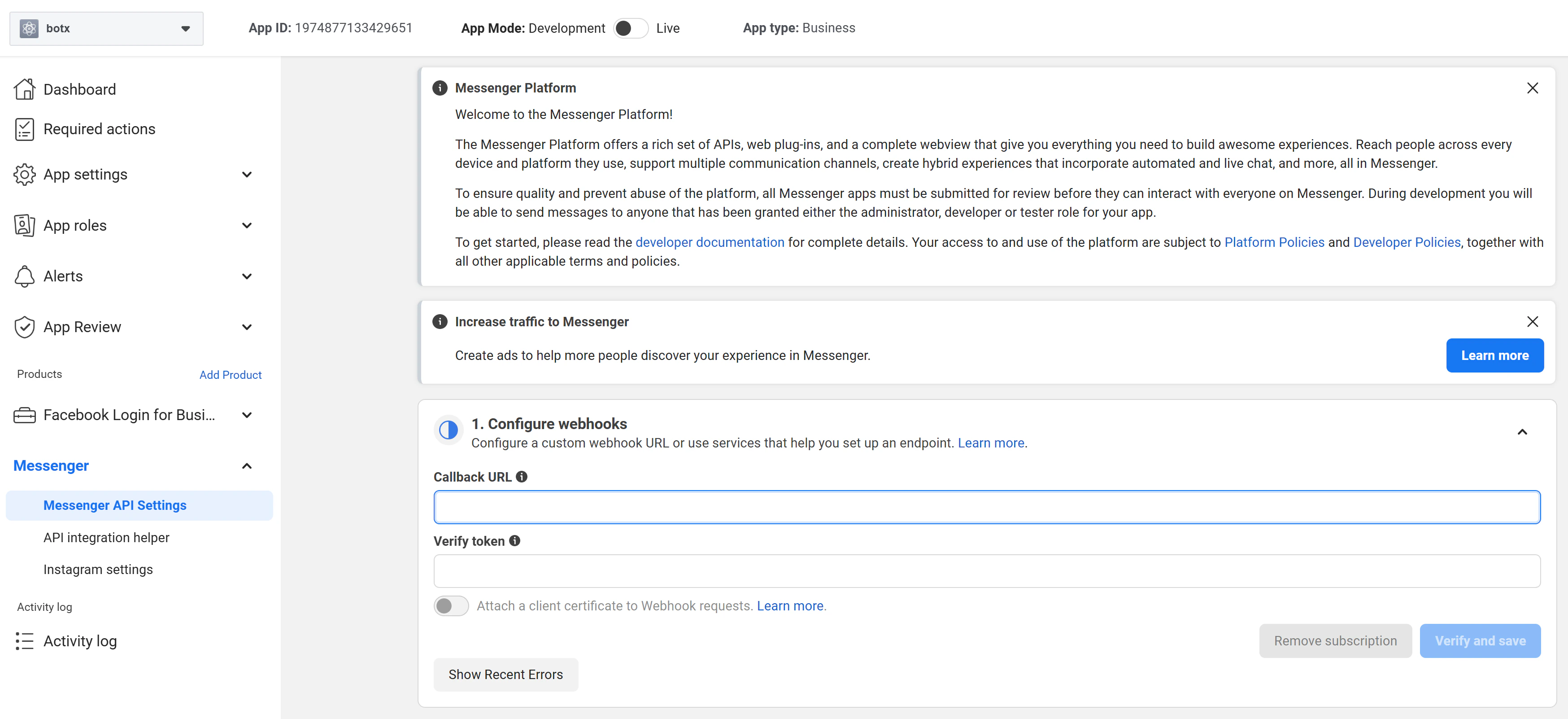
Task: Enable Attach a client certificate toggle
Action: coord(451,605)
